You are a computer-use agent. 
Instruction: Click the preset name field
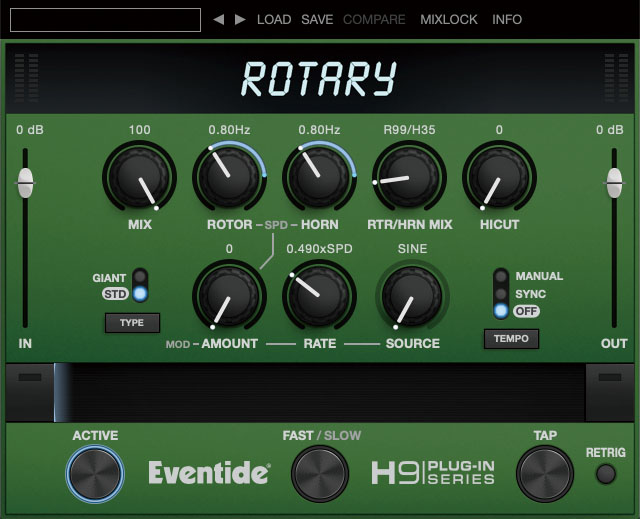click(105, 20)
